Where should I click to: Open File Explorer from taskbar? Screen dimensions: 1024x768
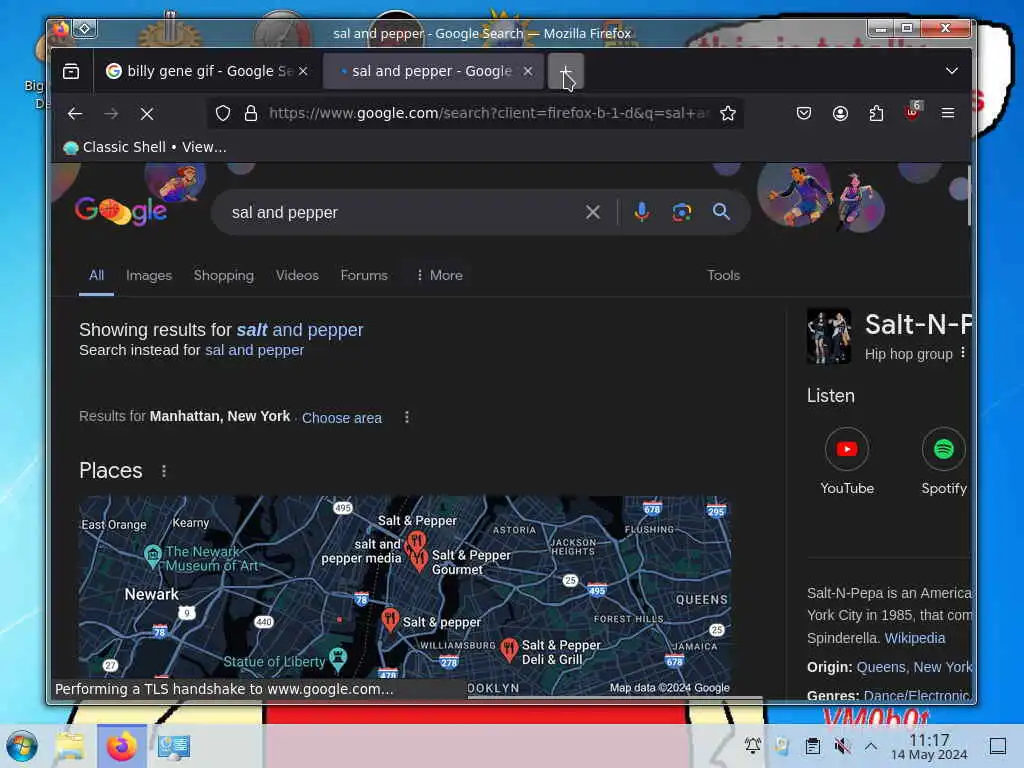[69, 746]
